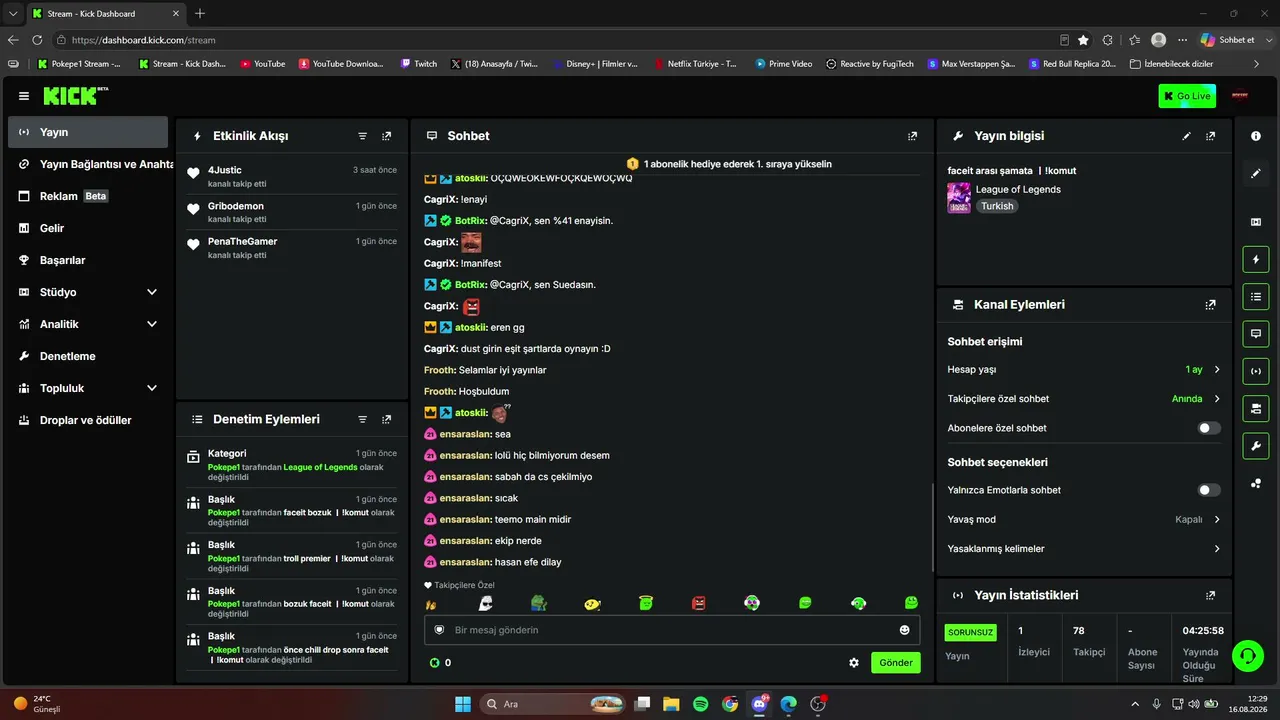This screenshot has height=720, width=1280.
Task: Pop out the Yayın bilgisi panel
Action: coord(1211,136)
